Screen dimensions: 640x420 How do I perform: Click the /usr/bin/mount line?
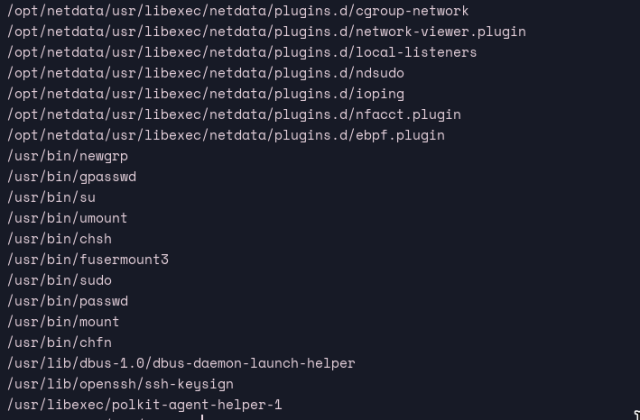point(64,322)
